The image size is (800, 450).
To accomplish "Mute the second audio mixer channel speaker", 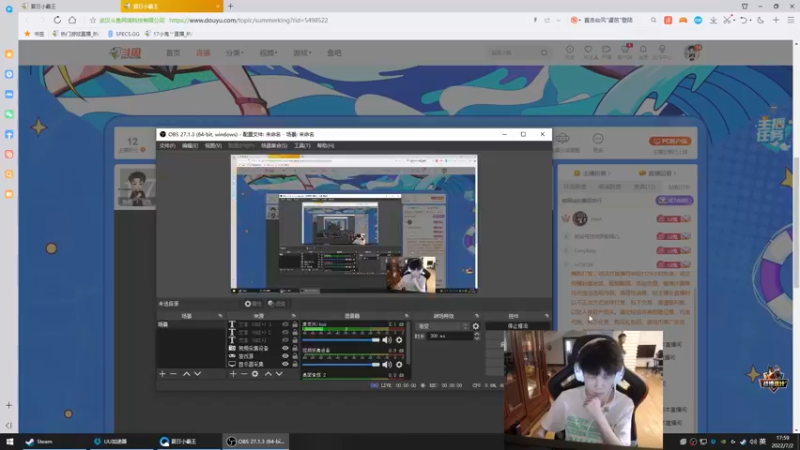I will (x=387, y=364).
